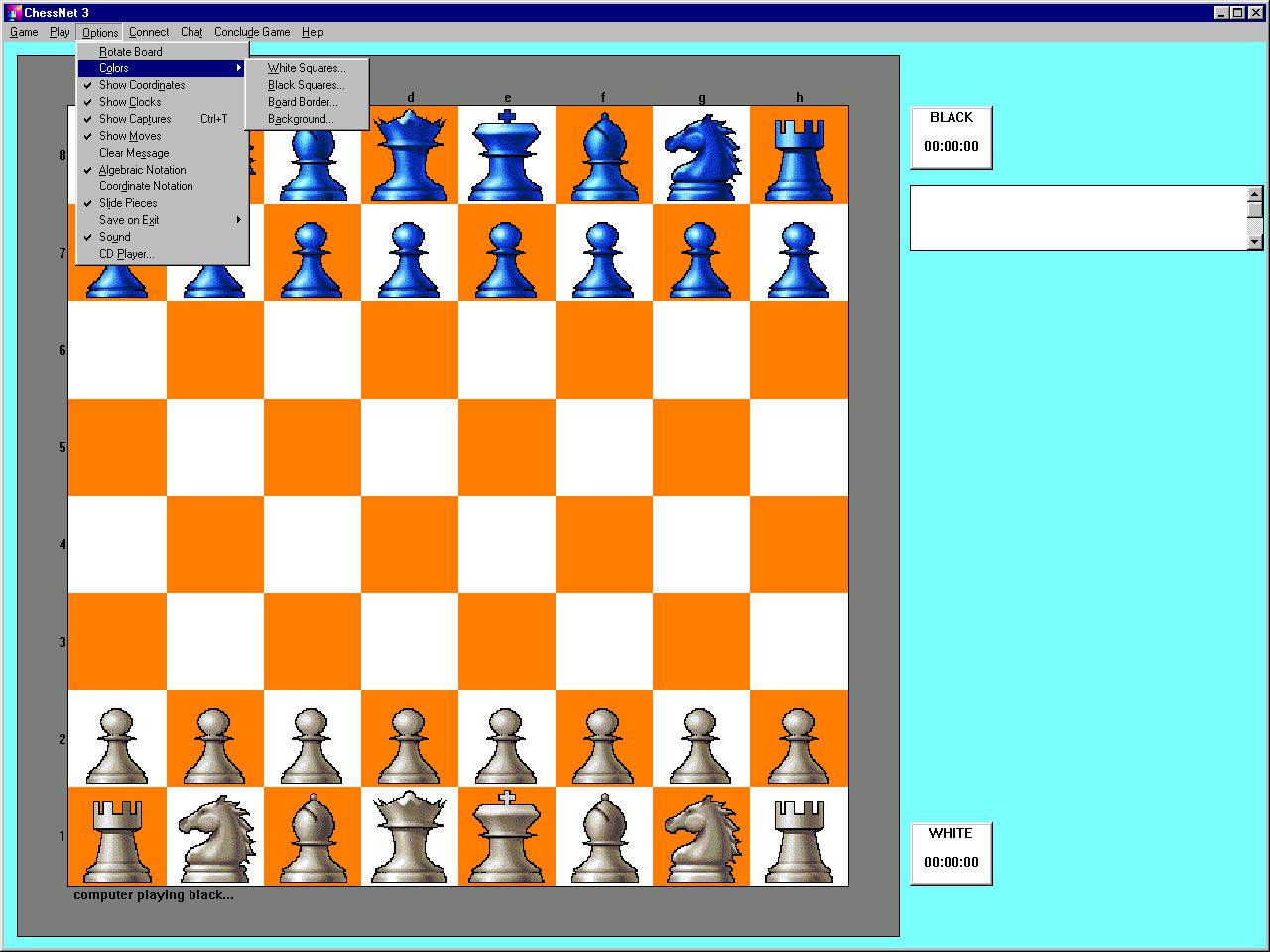Select the white king on e1
The height and width of the screenshot is (952, 1270).
click(x=507, y=836)
